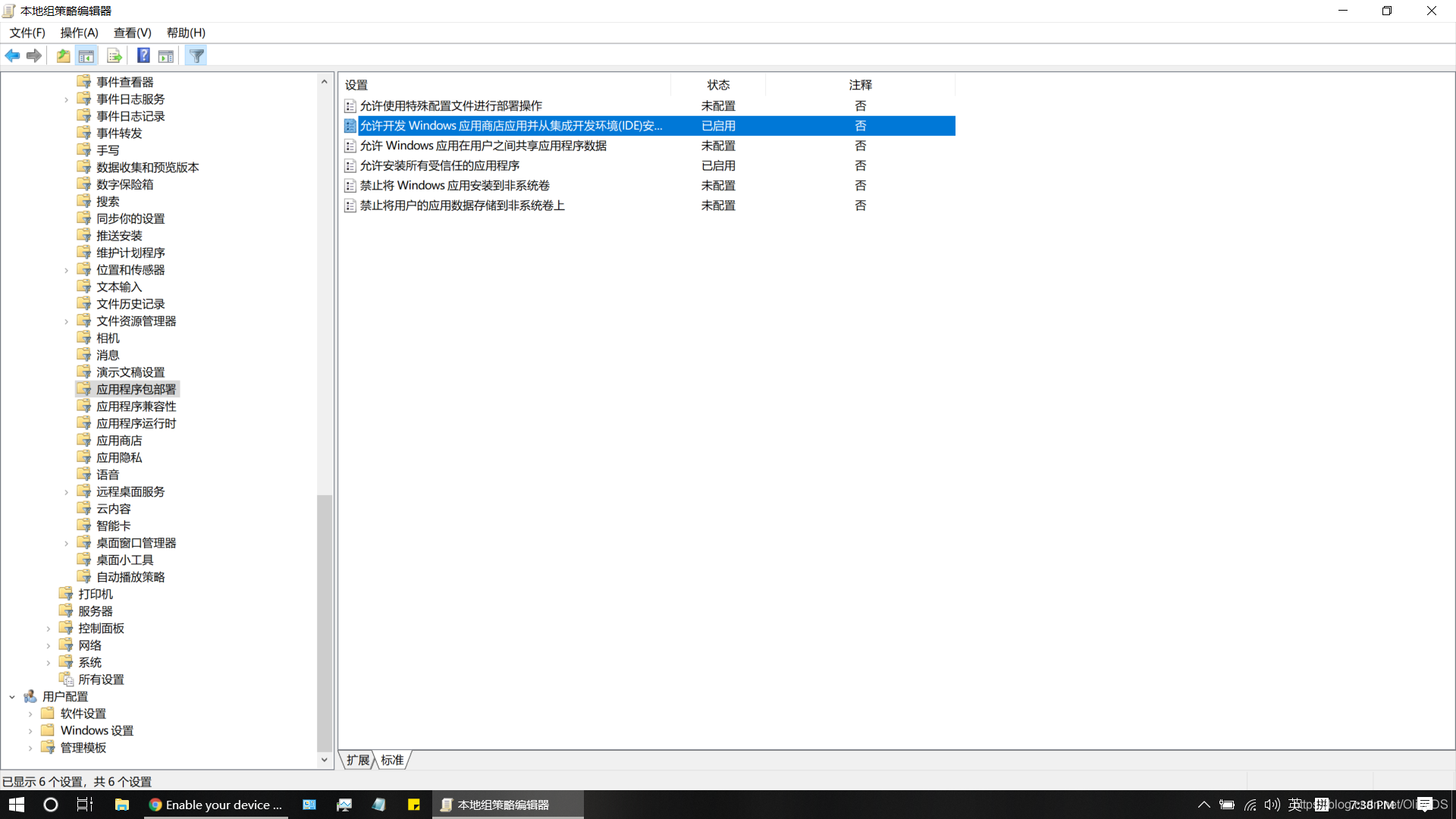Screen dimensions: 1456x819
Task: Expand the 软件设置 node under 用户配置
Action: pyautogui.click(x=30, y=714)
